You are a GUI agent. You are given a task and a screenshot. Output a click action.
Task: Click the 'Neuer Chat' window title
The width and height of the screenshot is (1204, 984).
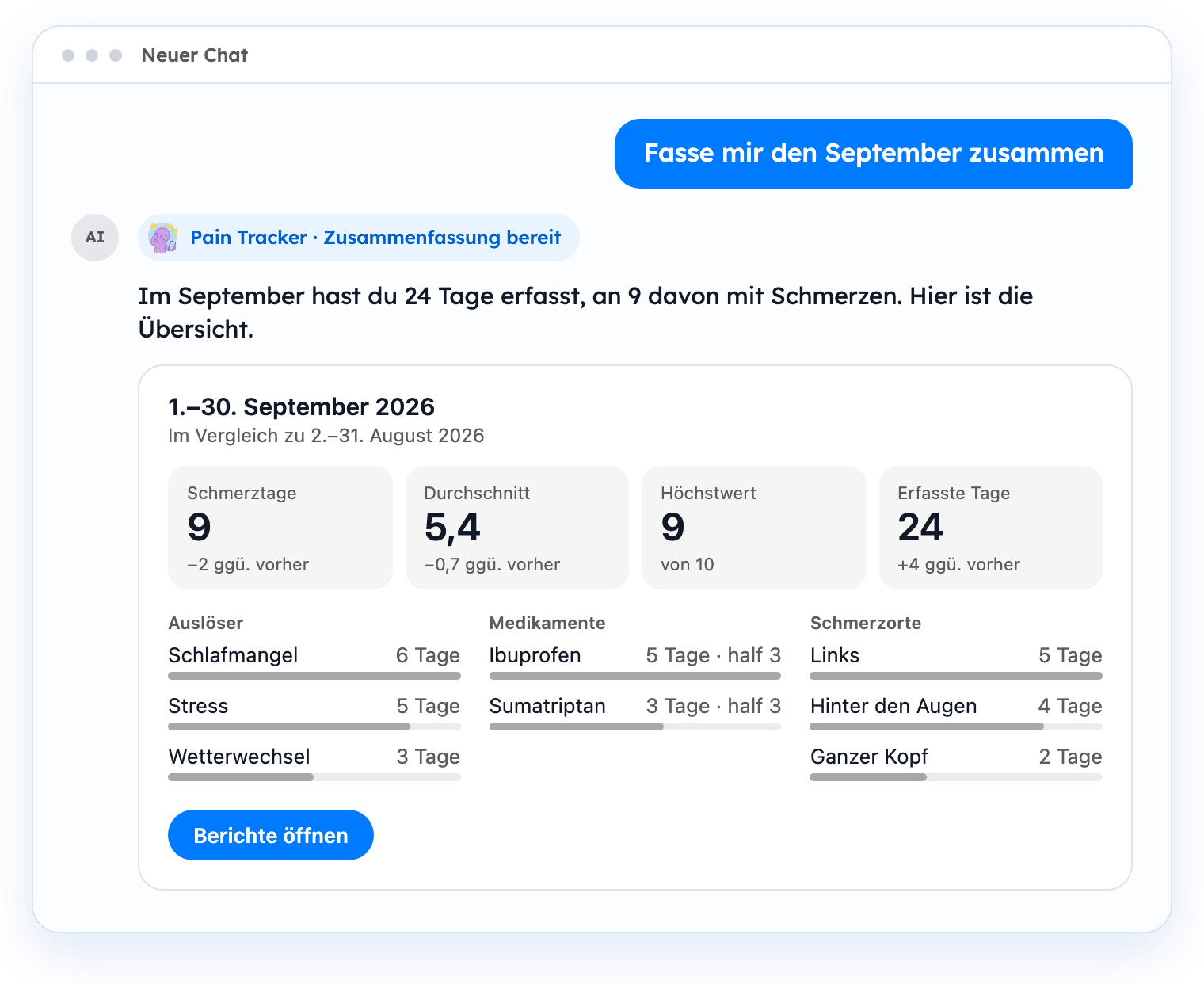pos(195,55)
